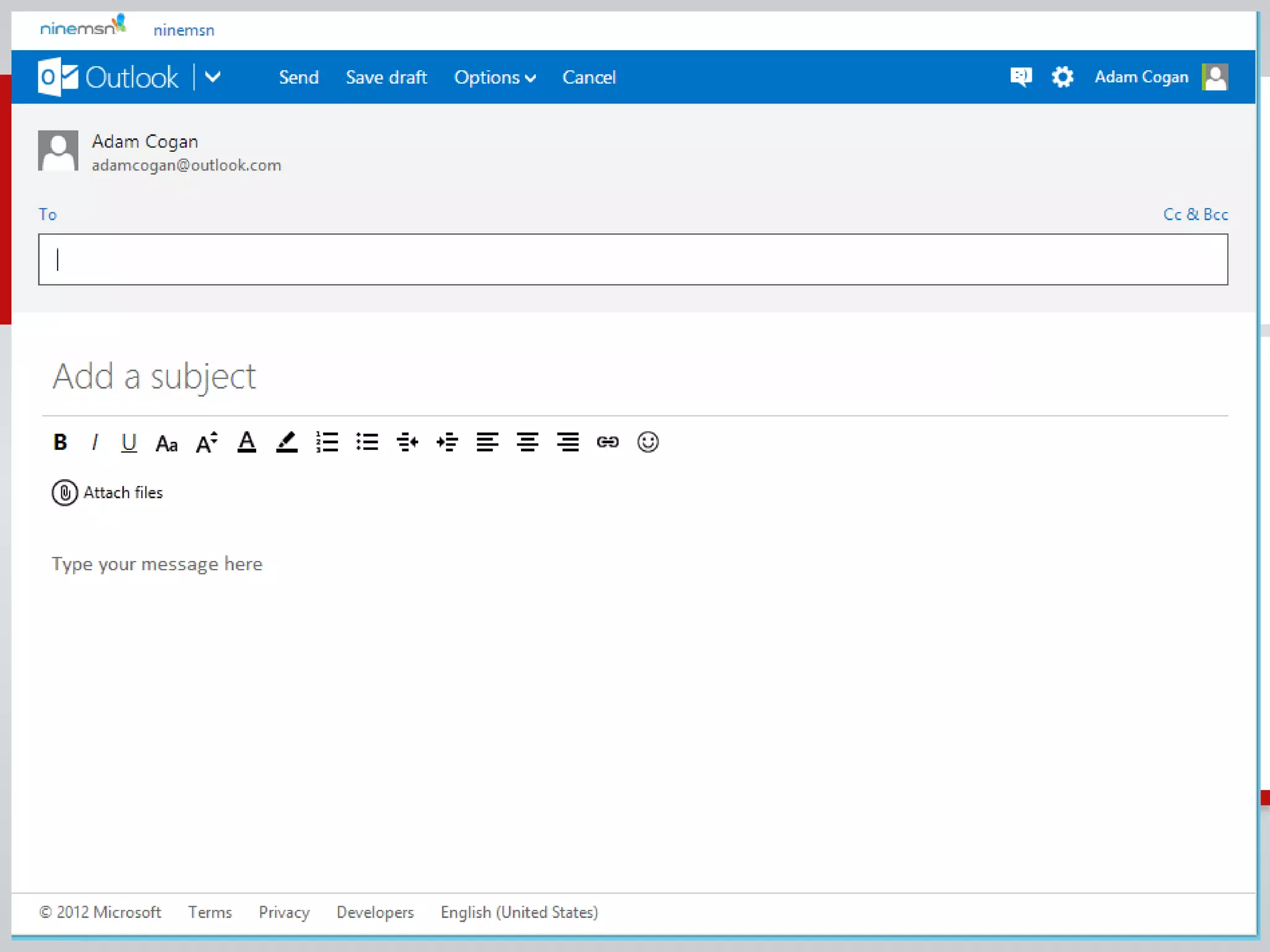Image resolution: width=1270 pixels, height=952 pixels.
Task: Click Save draft in the header
Action: 386,77
